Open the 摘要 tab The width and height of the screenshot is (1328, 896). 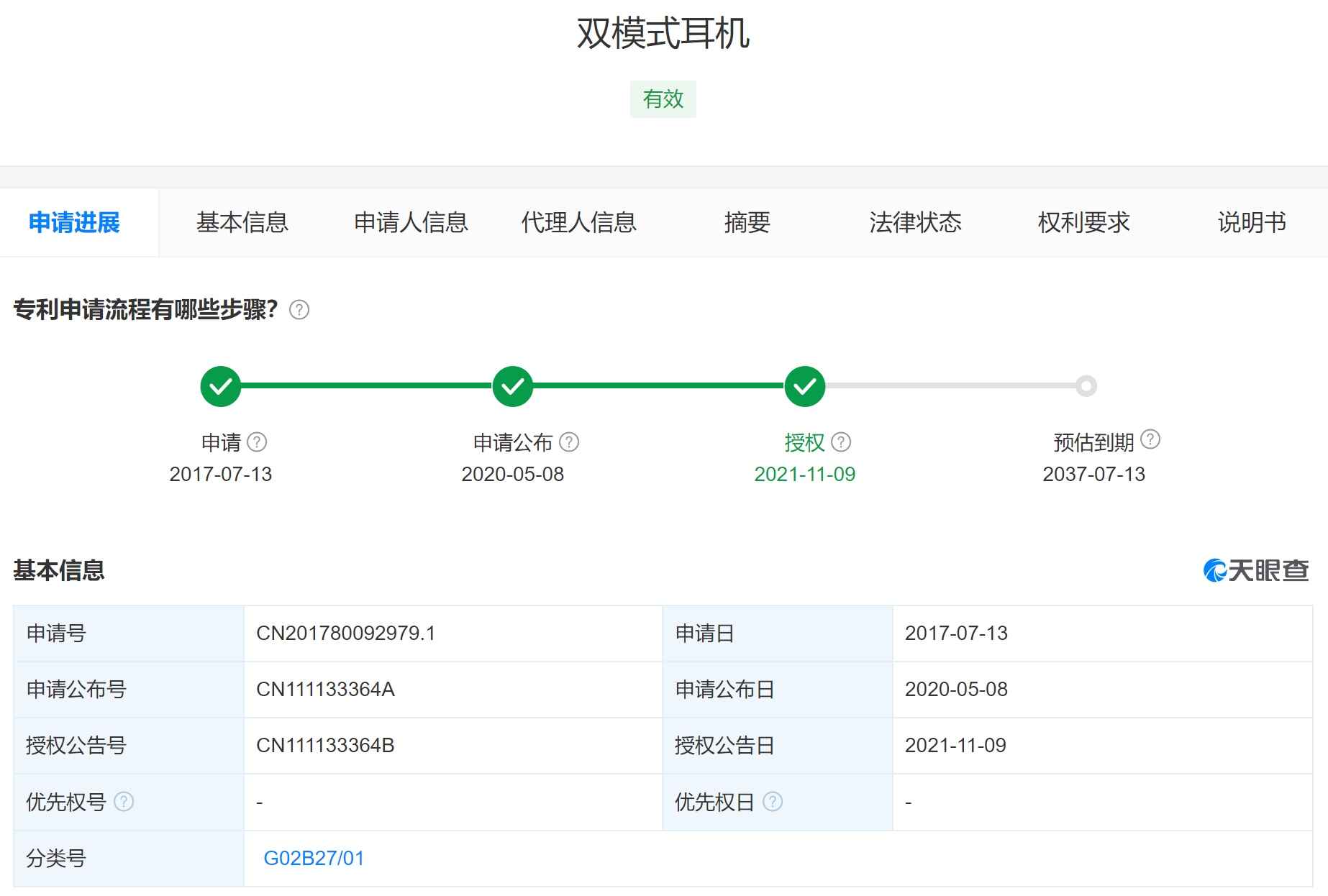pos(747,222)
